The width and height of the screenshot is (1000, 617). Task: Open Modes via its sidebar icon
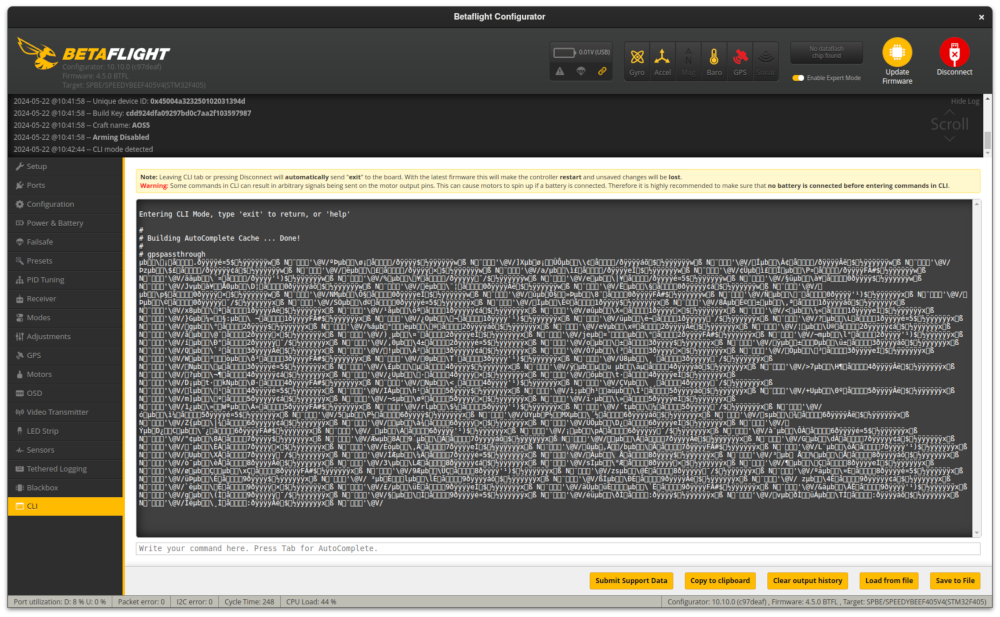(20, 318)
